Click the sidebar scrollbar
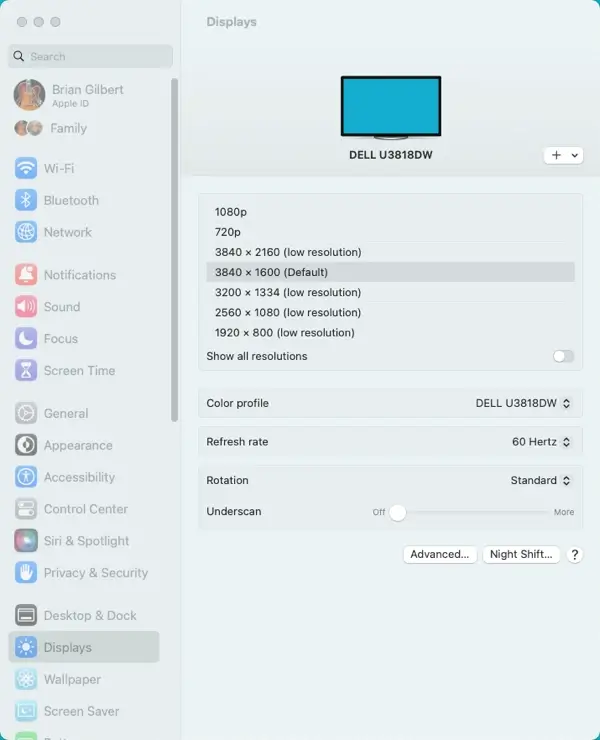The height and width of the screenshot is (740, 600). pyautogui.click(x=174, y=250)
